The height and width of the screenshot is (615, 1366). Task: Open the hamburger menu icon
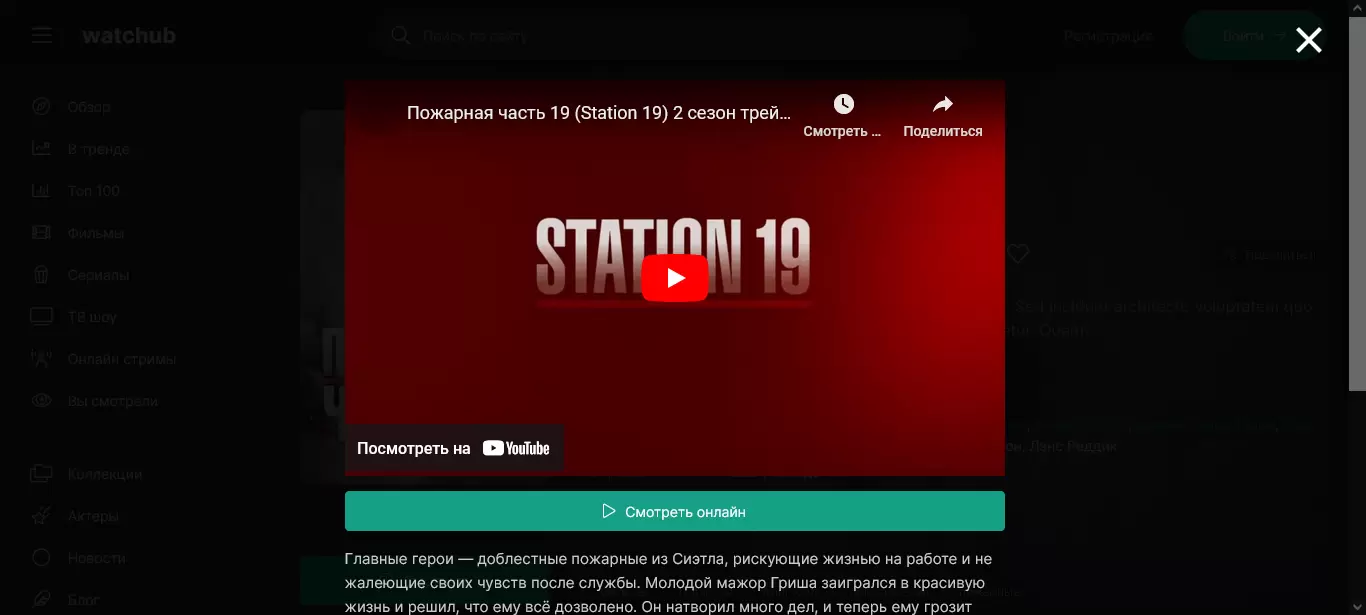[x=41, y=36]
